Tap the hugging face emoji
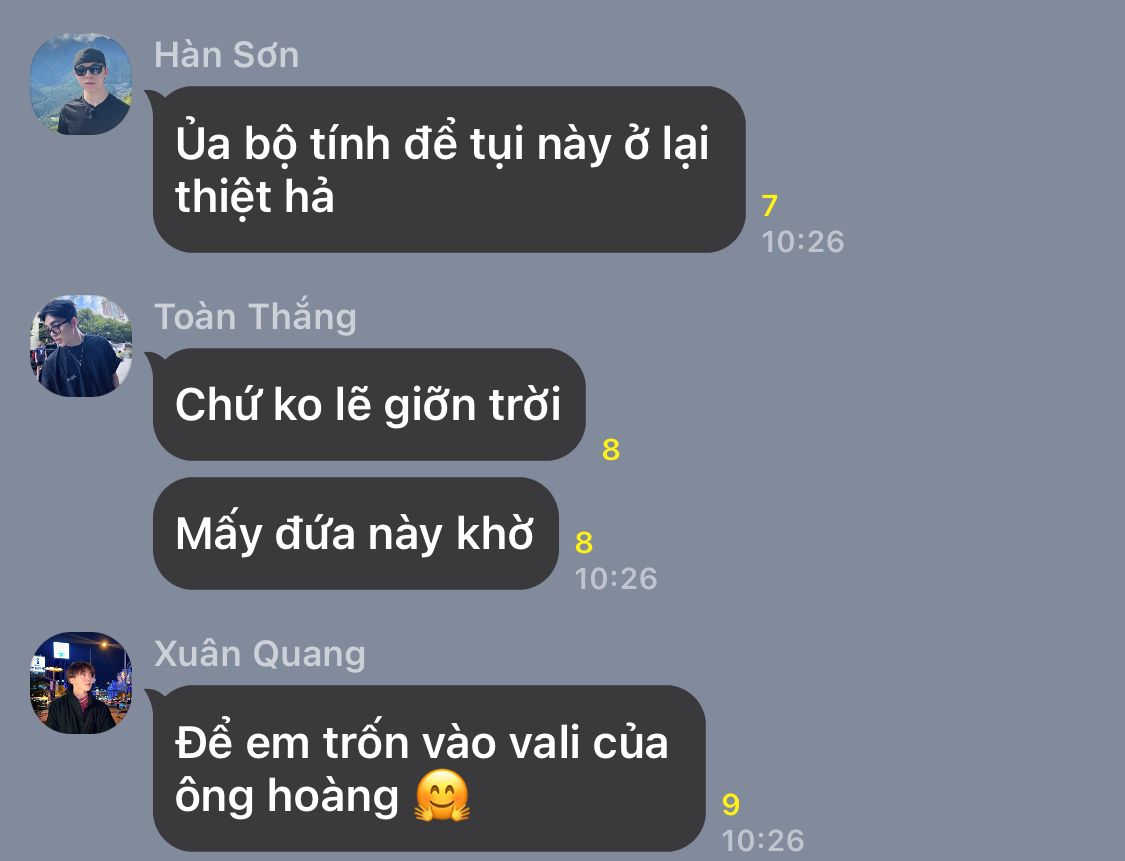1125x861 pixels. coord(442,795)
